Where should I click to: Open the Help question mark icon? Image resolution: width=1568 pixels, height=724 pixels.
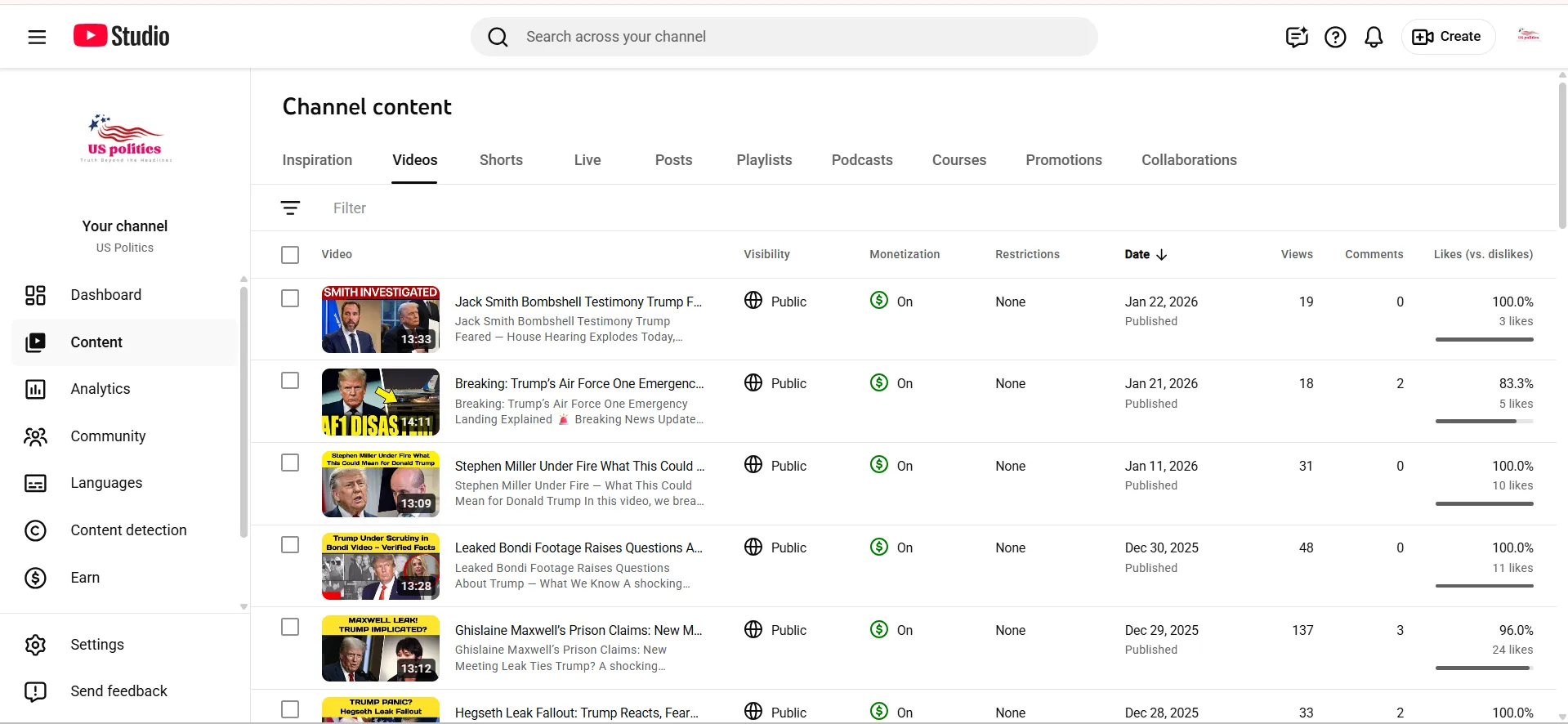[x=1335, y=37]
